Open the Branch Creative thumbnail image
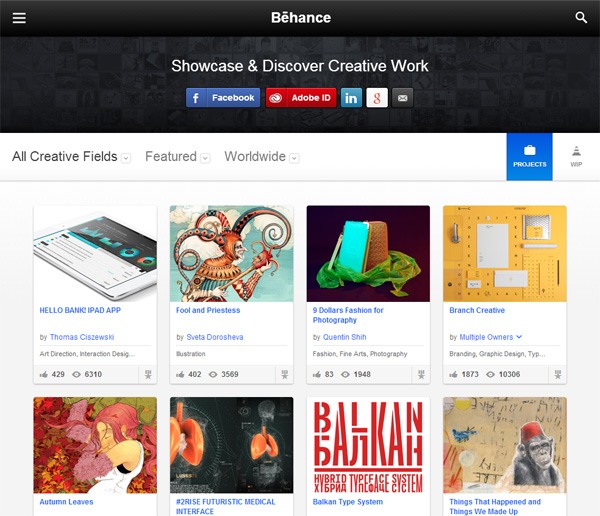 (505, 254)
